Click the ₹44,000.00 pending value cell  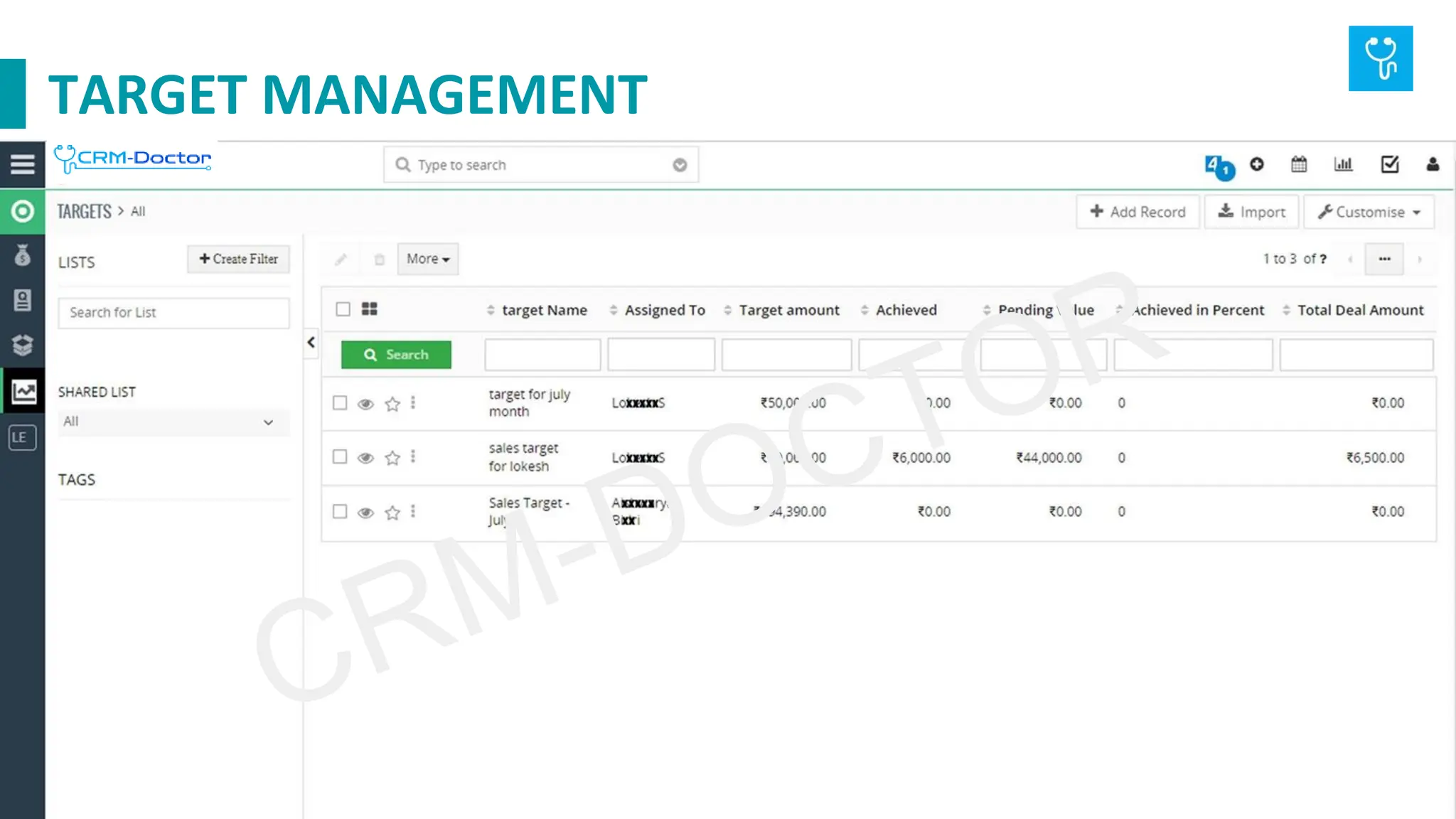1049,458
